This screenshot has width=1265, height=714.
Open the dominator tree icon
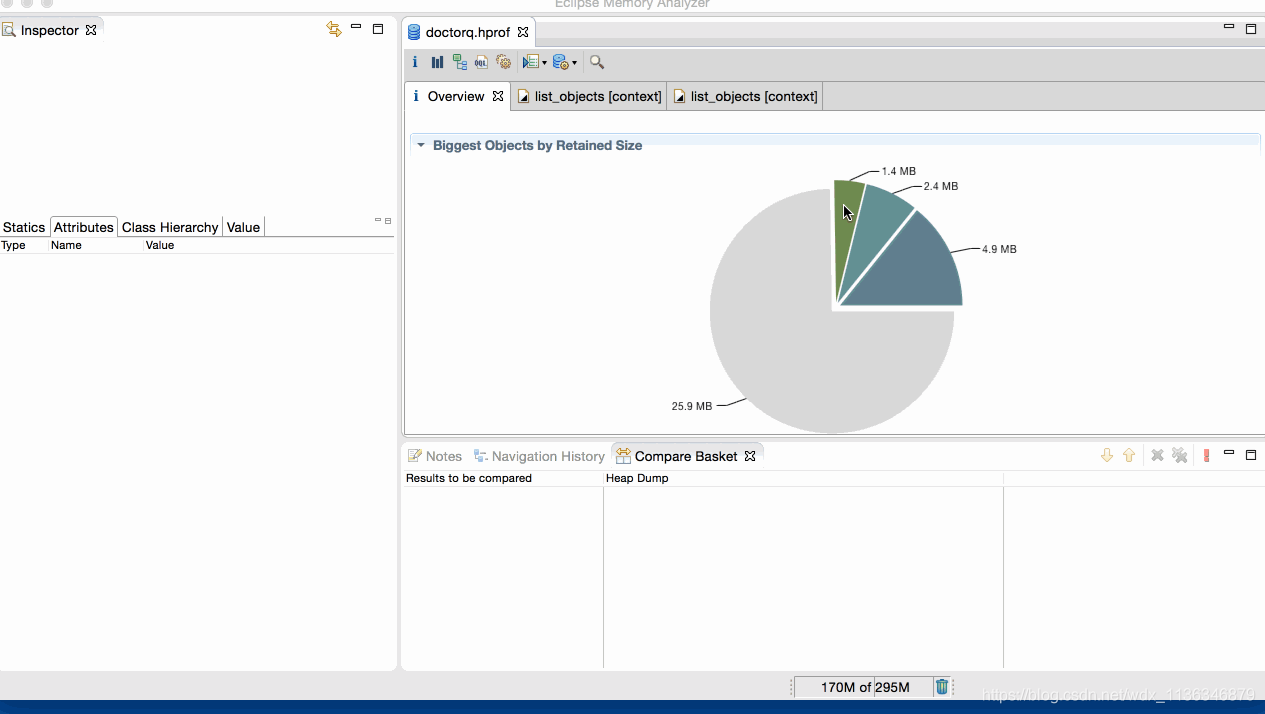point(459,62)
